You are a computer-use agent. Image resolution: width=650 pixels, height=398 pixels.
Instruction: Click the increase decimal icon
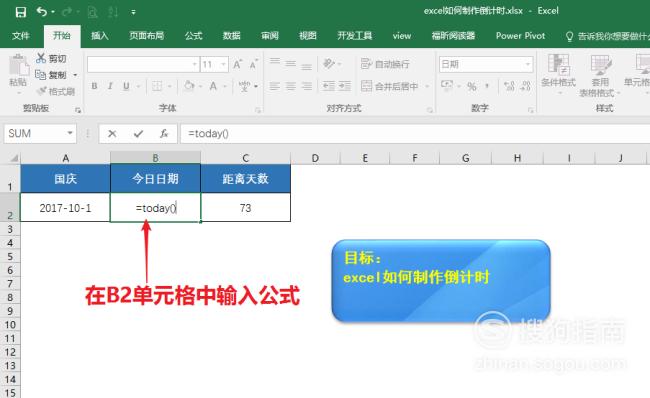[x=509, y=86]
